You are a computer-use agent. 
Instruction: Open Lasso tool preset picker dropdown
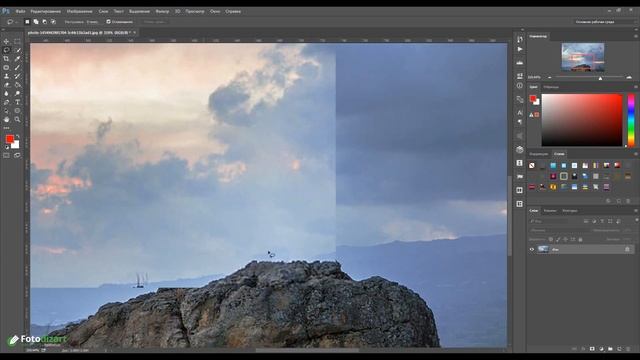point(12,22)
